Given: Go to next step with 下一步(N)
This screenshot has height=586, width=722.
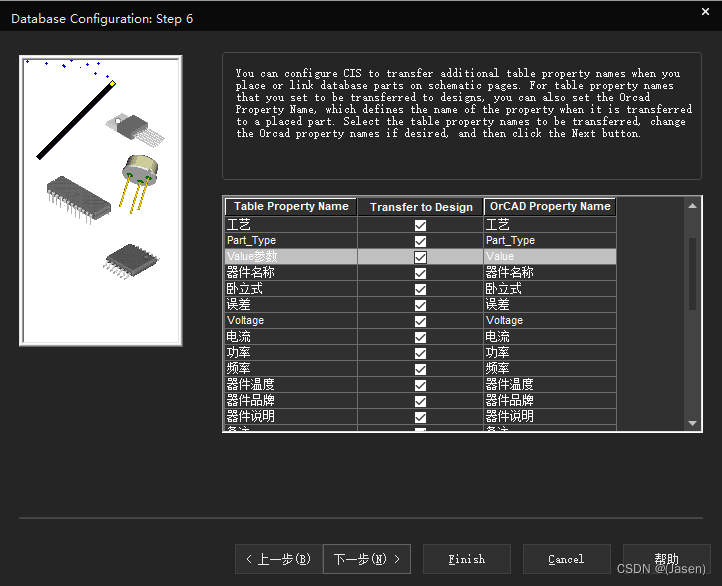Looking at the screenshot, I should pos(366,559).
